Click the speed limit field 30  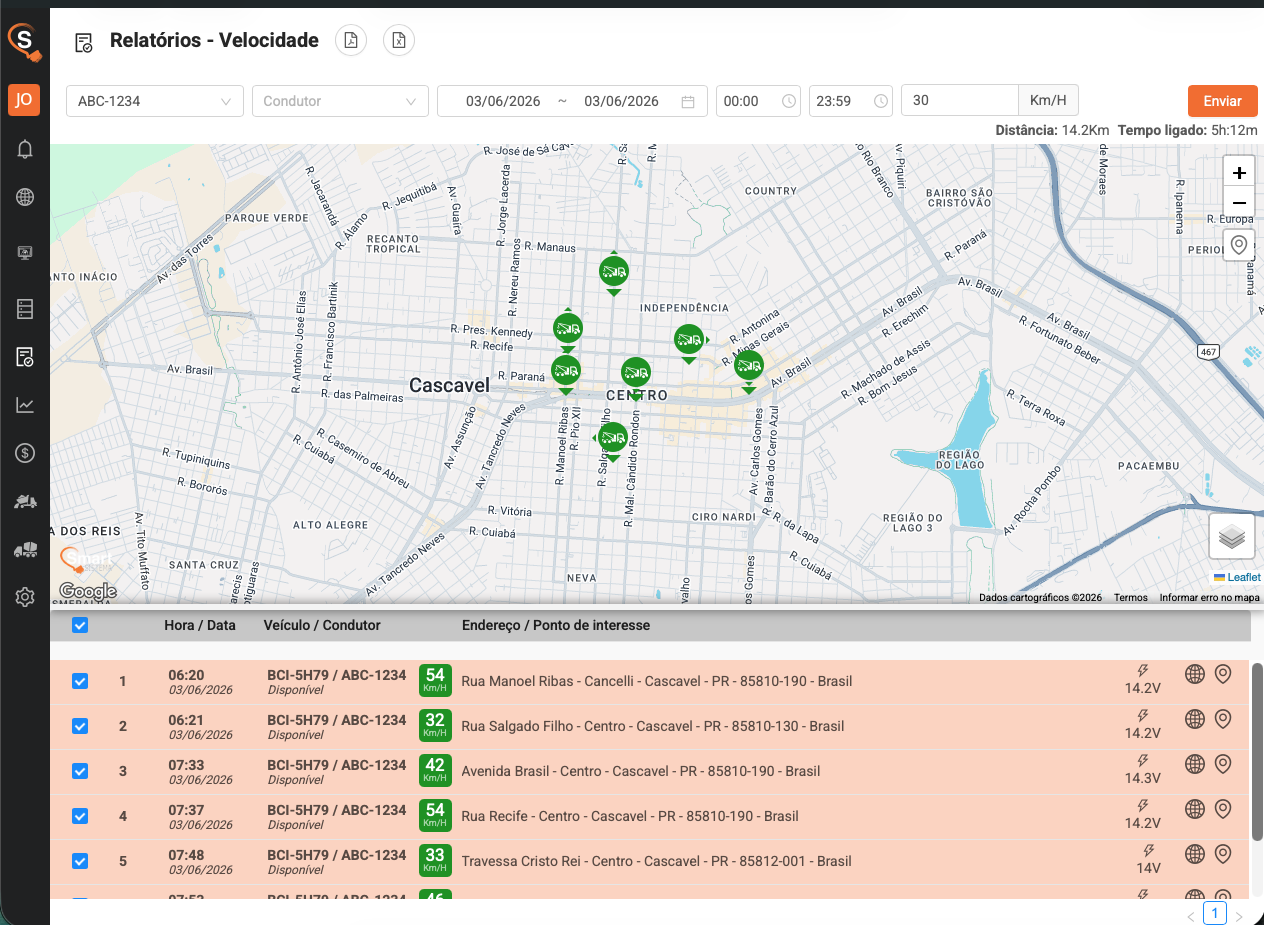pyautogui.click(x=960, y=101)
